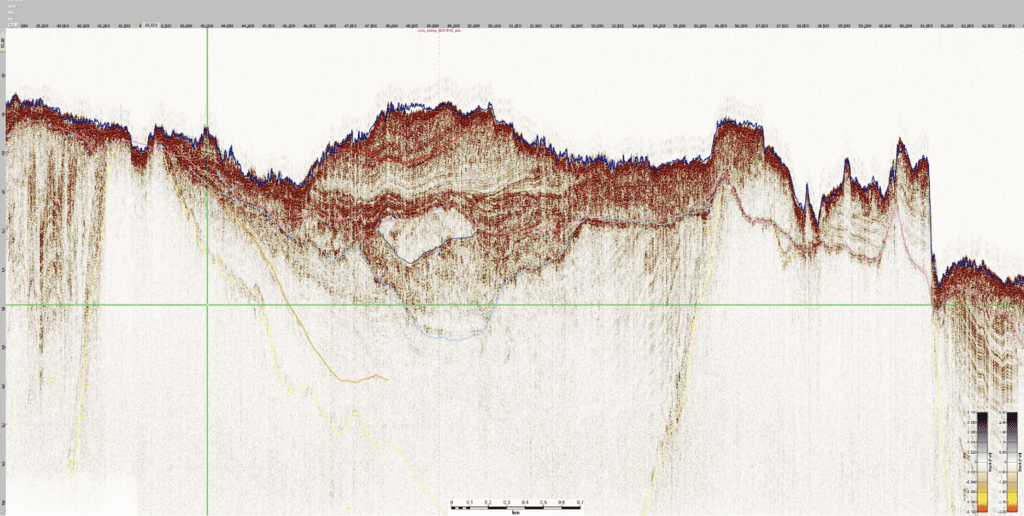The image size is (1024, 516).
Task: Select the right amplitude color bar legend
Action: coord(1012,460)
